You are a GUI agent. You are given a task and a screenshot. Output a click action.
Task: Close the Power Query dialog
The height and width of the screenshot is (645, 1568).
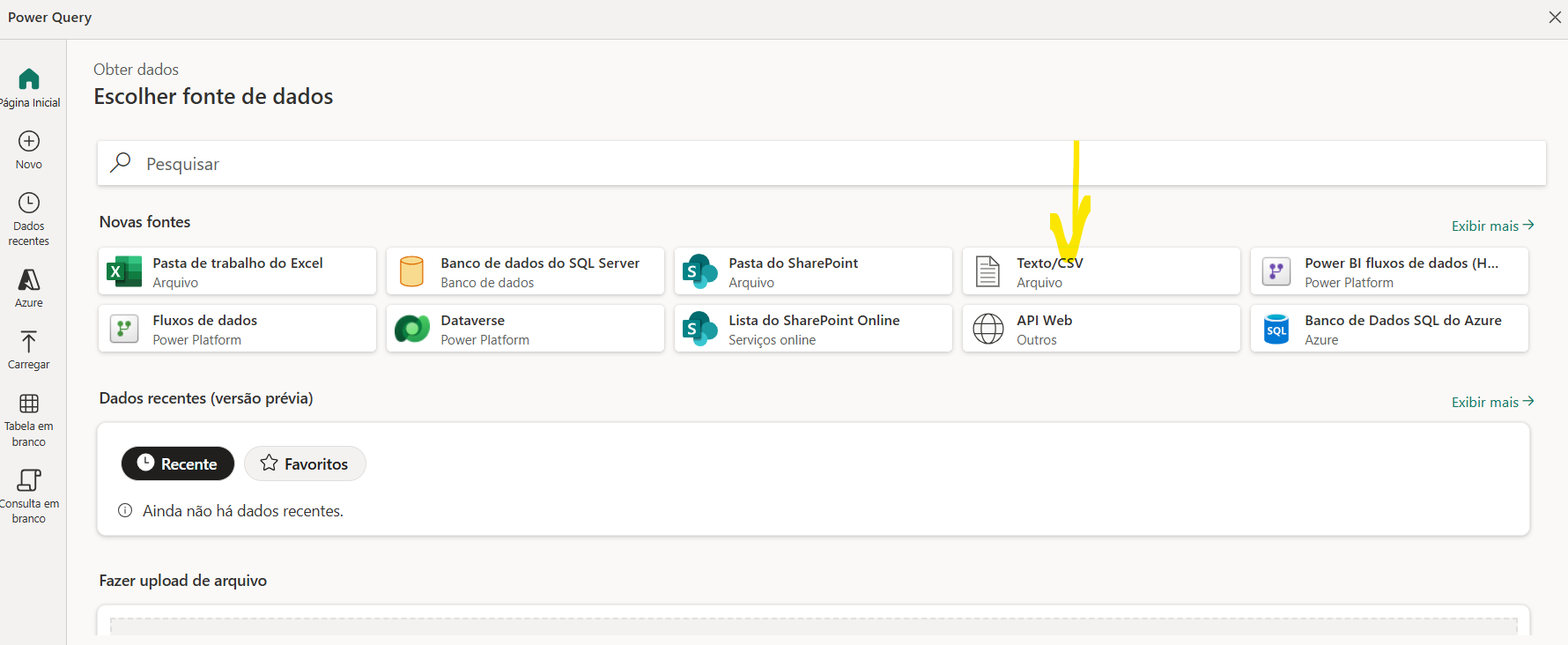pyautogui.click(x=1555, y=18)
